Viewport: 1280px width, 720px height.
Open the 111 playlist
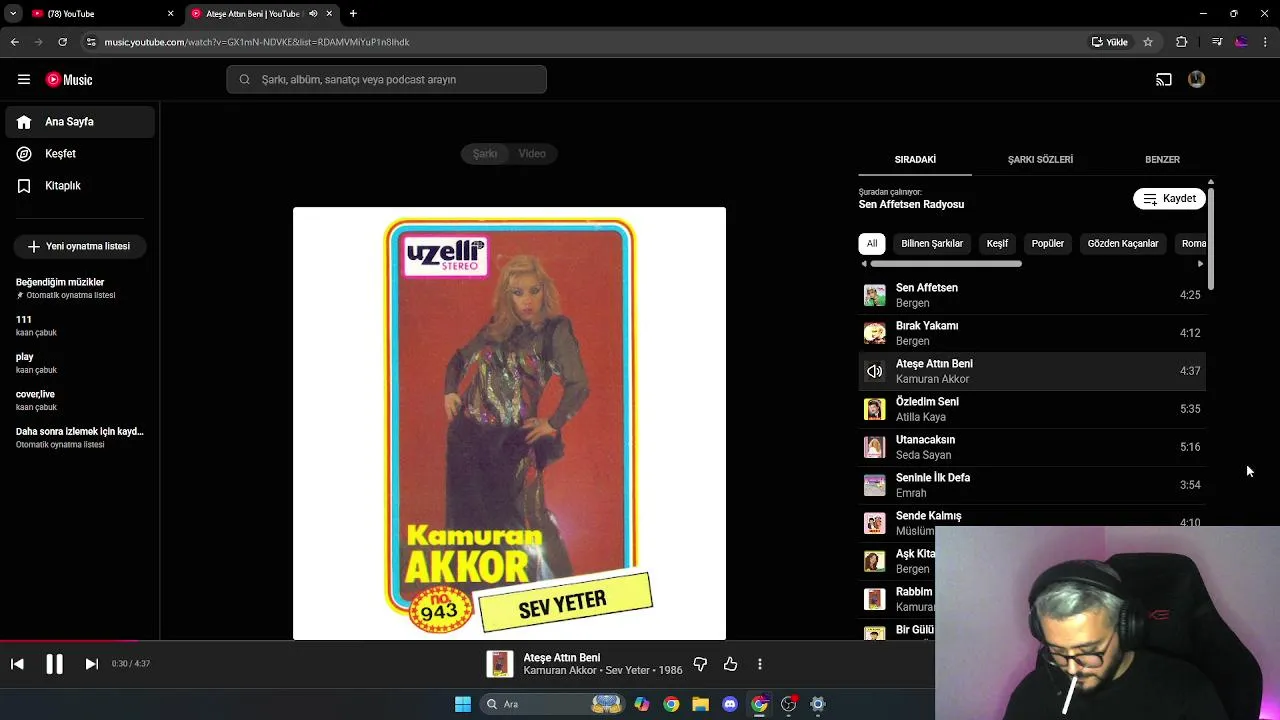[x=80, y=326]
